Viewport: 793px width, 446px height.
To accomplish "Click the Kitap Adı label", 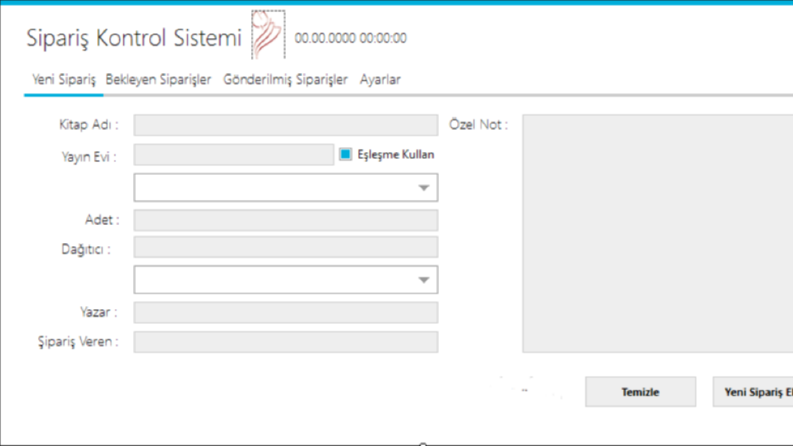I will [89, 124].
